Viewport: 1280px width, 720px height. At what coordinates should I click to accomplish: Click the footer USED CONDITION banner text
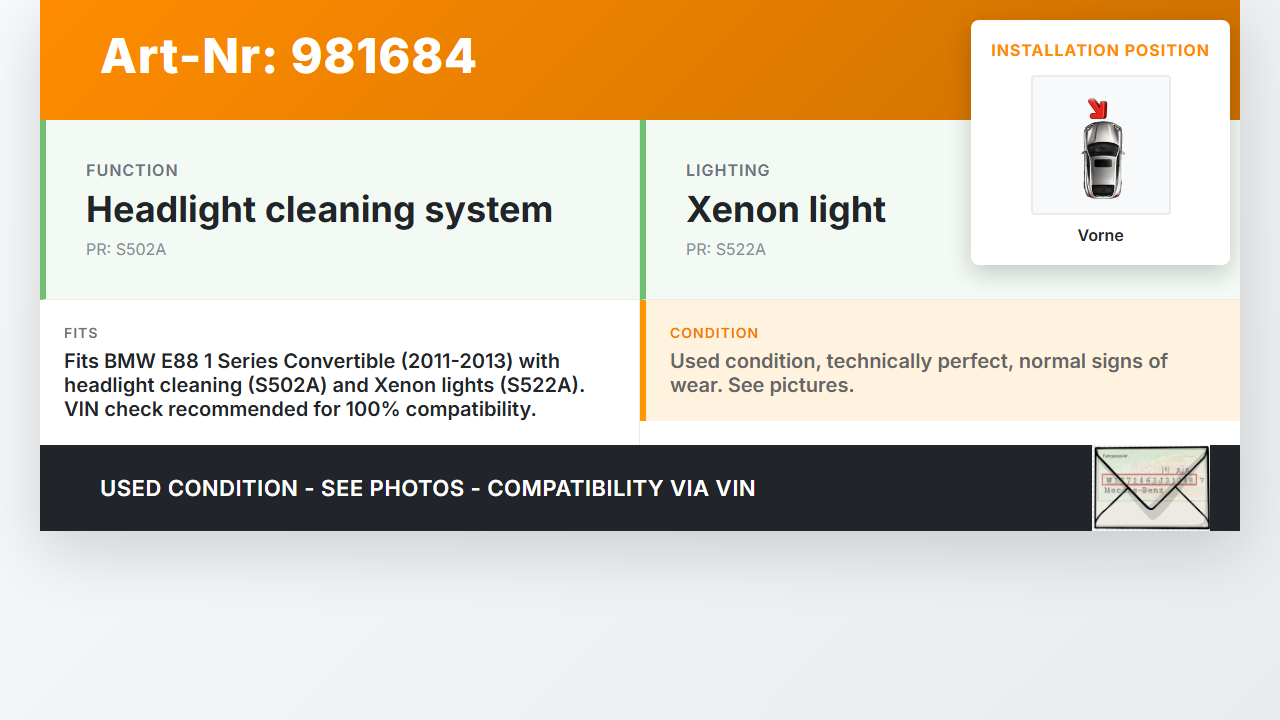428,488
